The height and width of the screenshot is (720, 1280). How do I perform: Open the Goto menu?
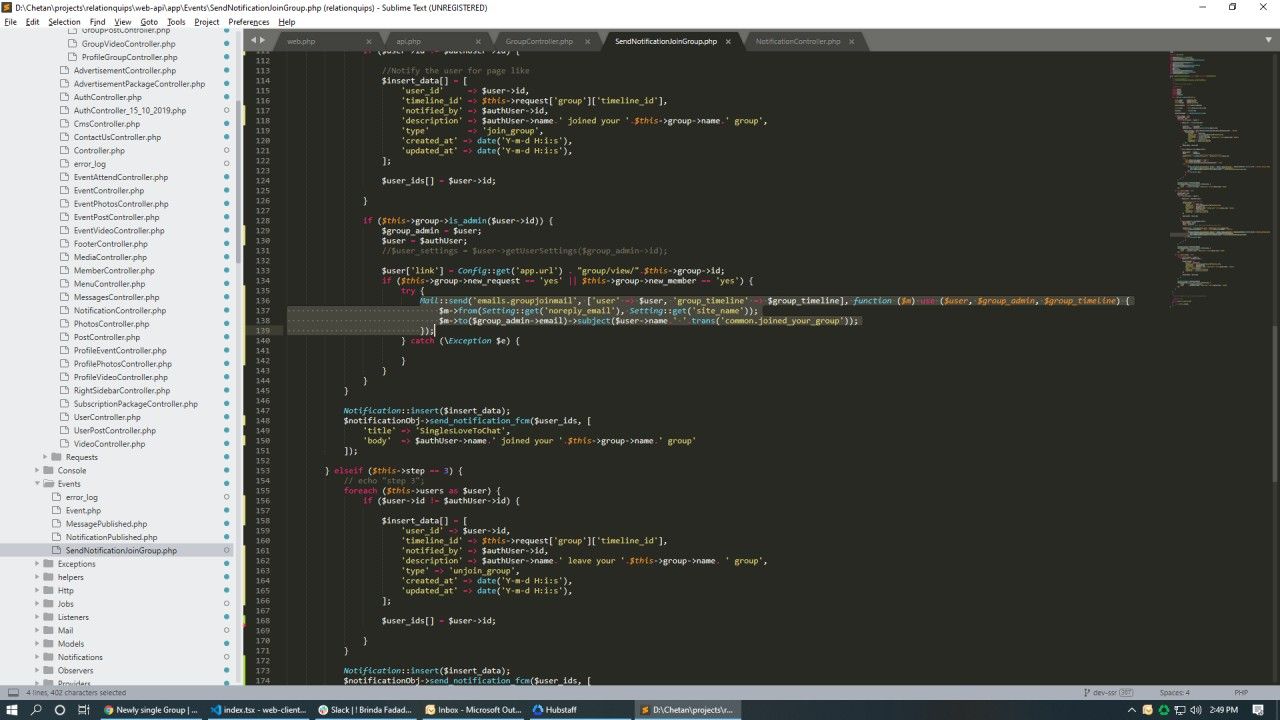(x=149, y=22)
